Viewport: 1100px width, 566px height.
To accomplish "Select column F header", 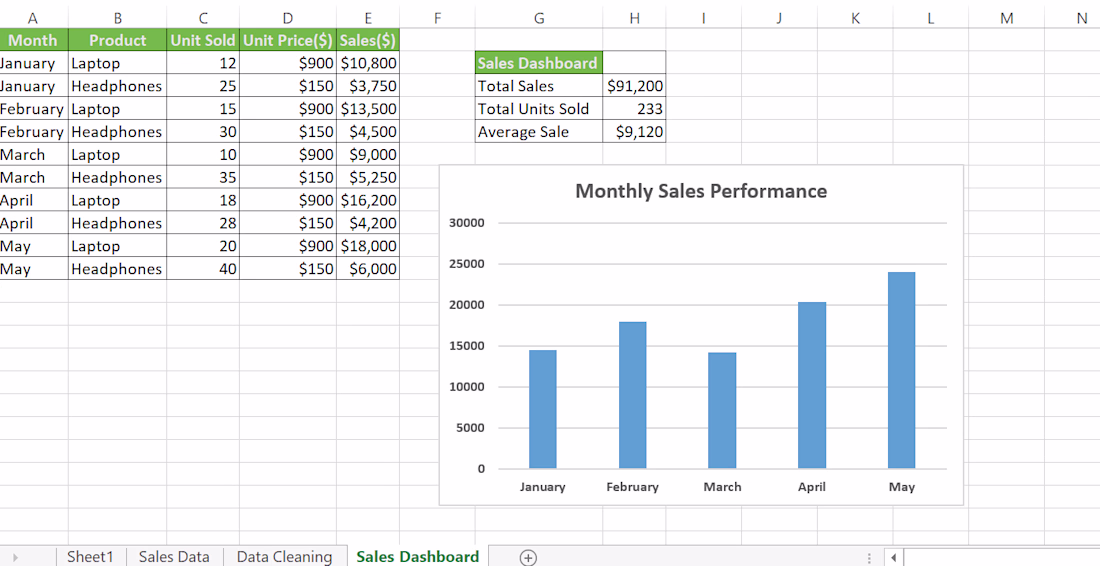I will pyautogui.click(x=437, y=18).
